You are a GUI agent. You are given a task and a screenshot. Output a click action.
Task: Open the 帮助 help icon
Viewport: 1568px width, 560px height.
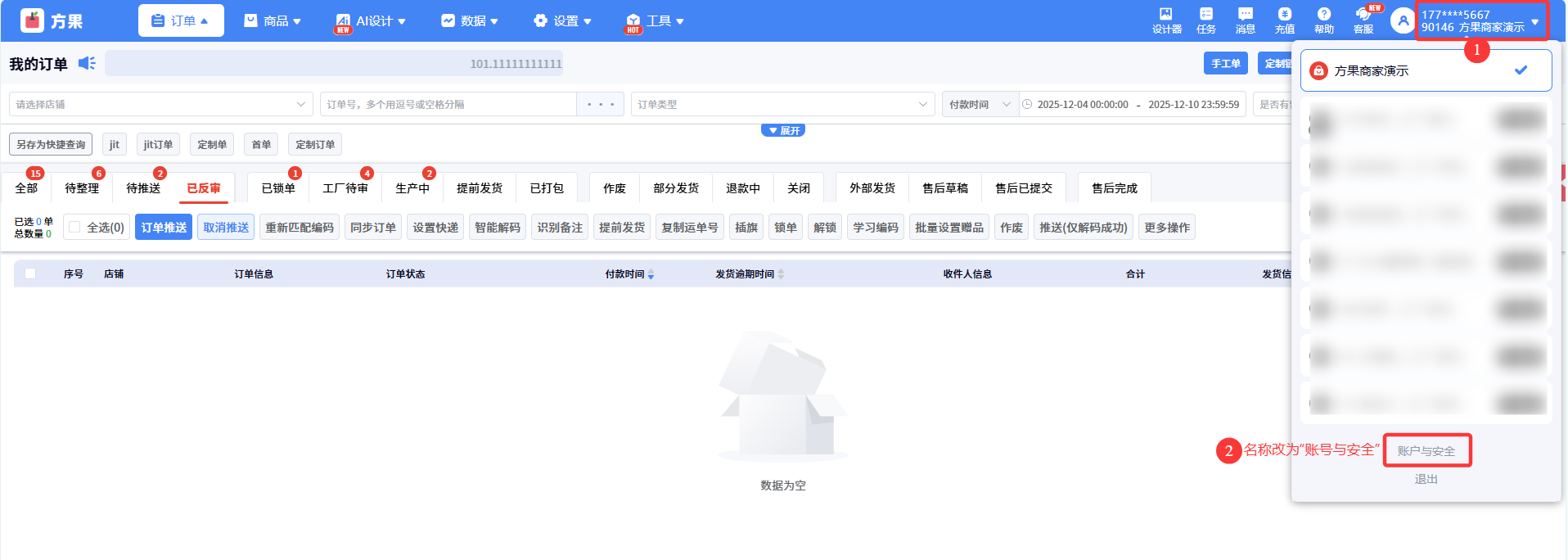point(1323,20)
